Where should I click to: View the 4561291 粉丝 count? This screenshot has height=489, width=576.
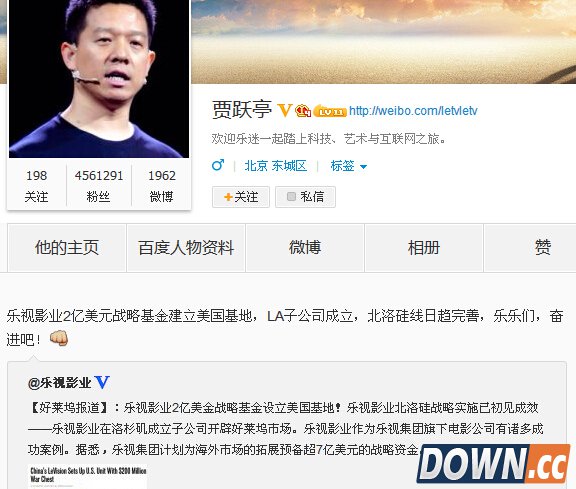tap(99, 186)
